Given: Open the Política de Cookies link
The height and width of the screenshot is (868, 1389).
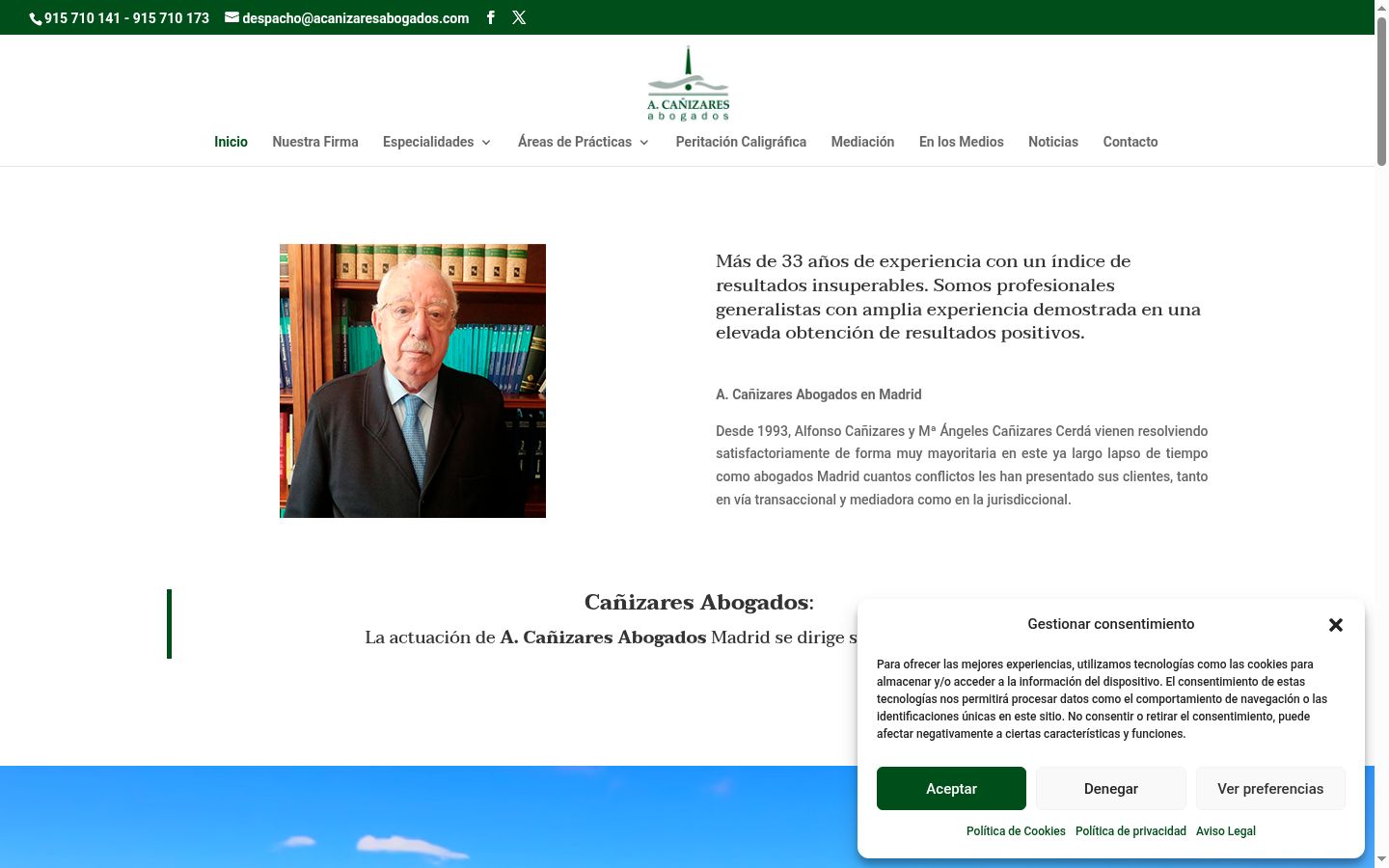Looking at the screenshot, I should pos(1016,831).
